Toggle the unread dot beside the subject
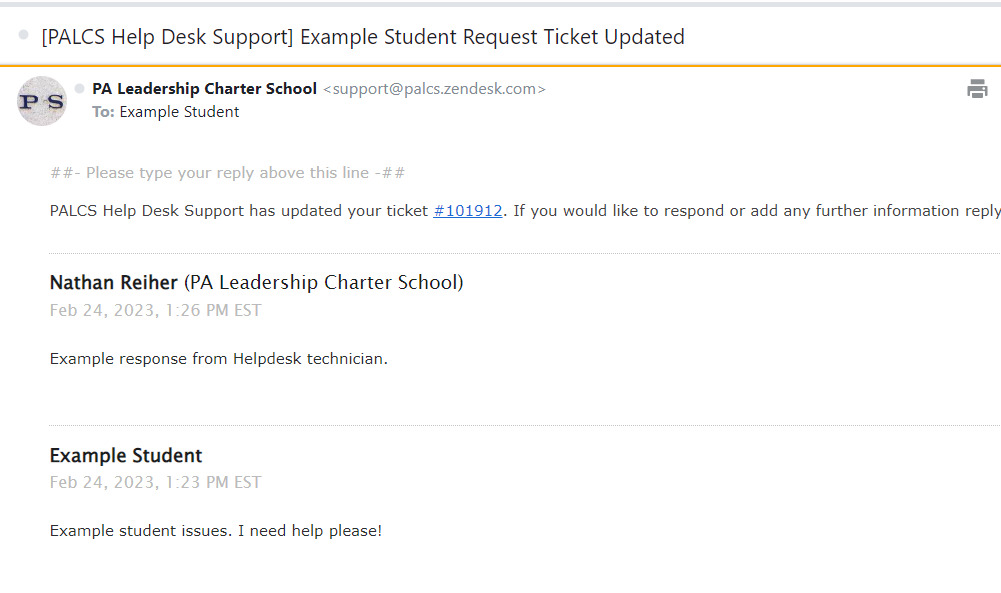This screenshot has height=593, width=1001. pyautogui.click(x=22, y=35)
